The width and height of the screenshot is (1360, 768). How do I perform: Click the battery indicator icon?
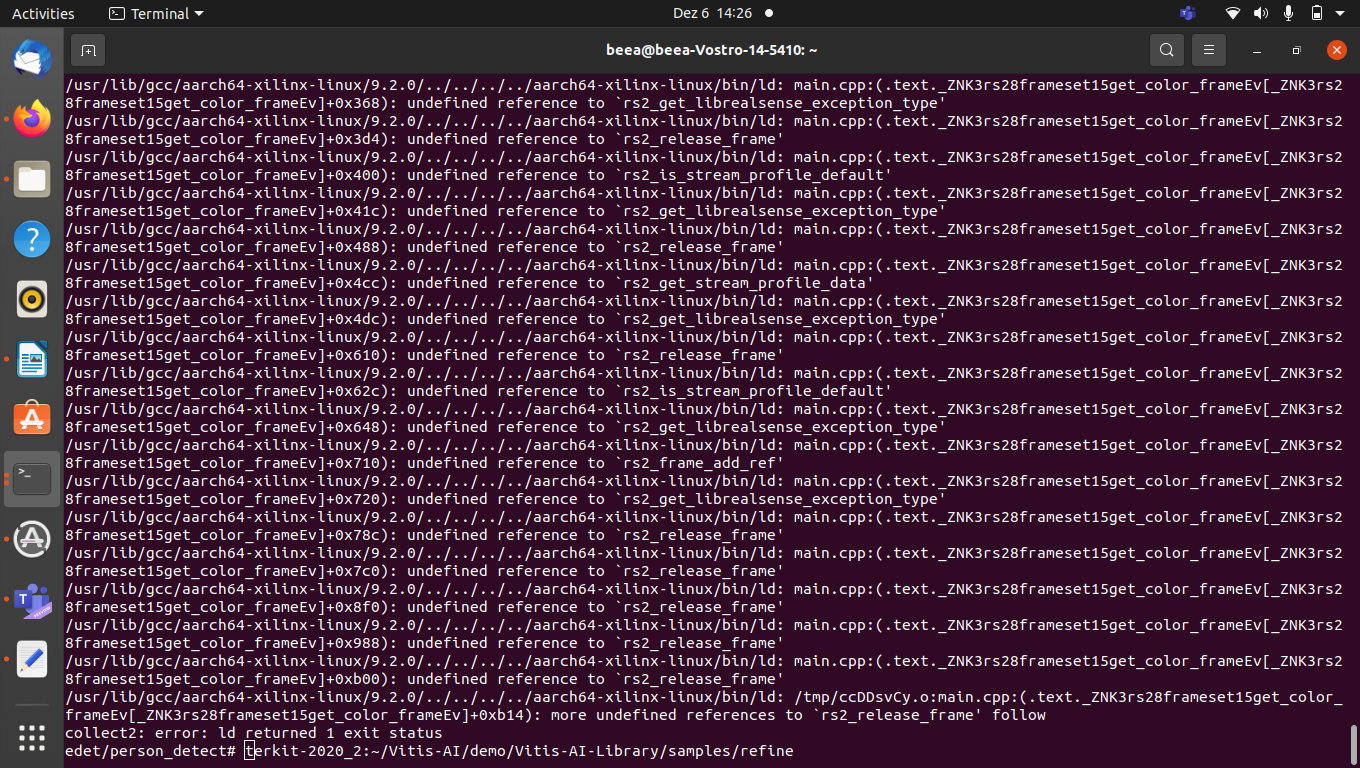tap(1314, 13)
